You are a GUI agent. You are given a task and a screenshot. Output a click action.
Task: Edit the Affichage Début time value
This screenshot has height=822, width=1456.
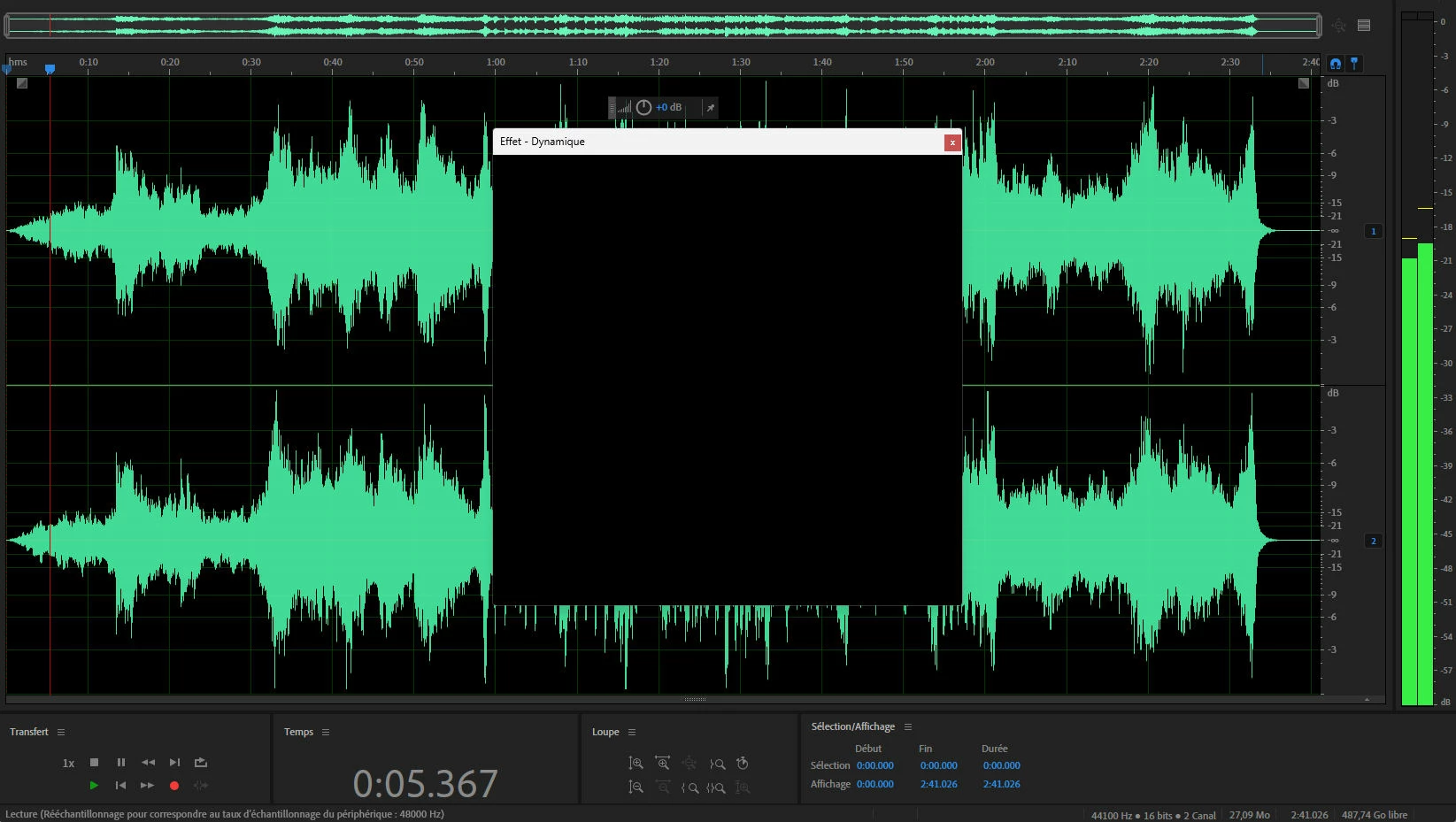click(875, 784)
